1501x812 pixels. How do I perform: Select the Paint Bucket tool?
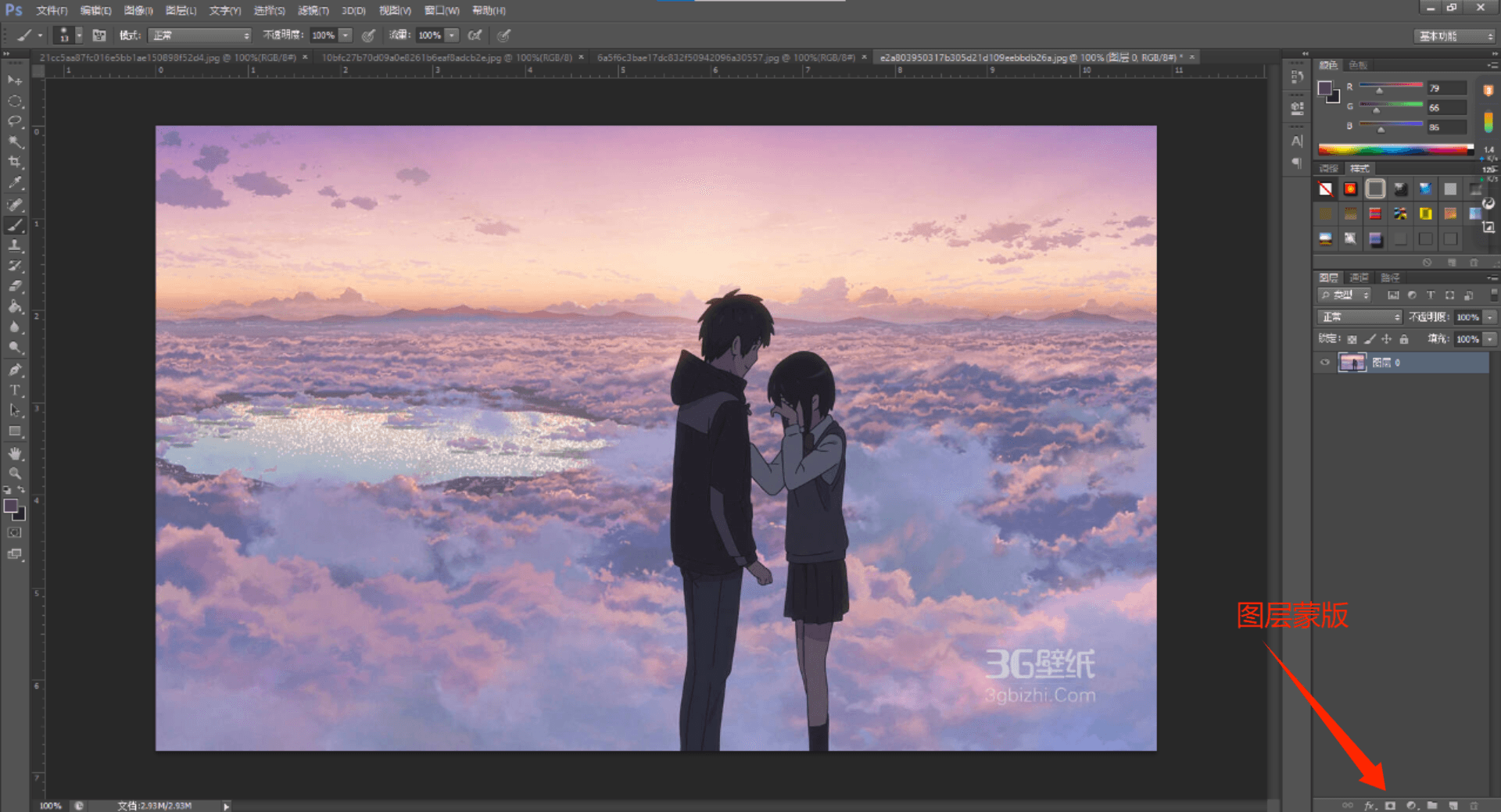[15, 306]
